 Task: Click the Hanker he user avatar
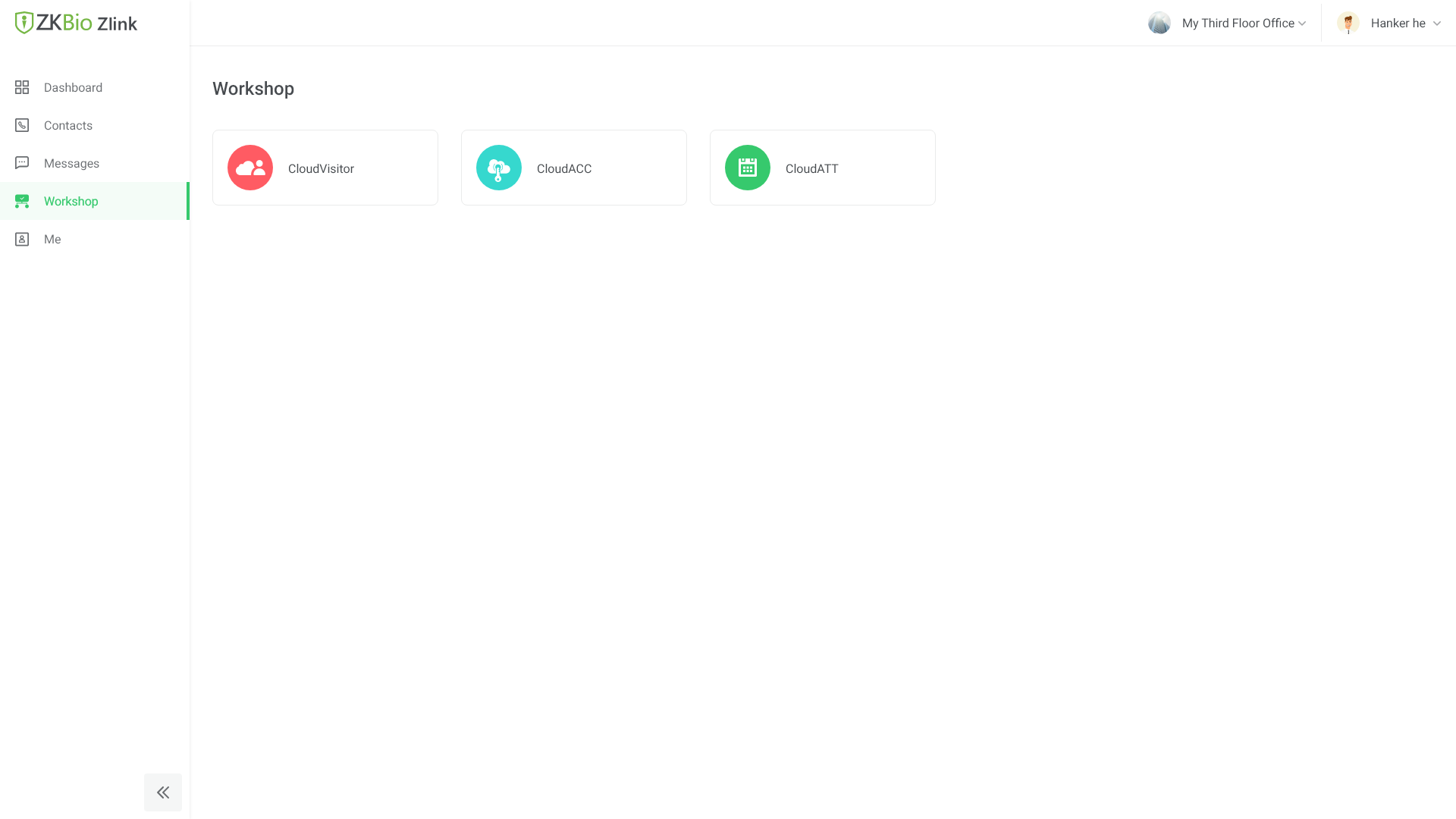coord(1348,23)
